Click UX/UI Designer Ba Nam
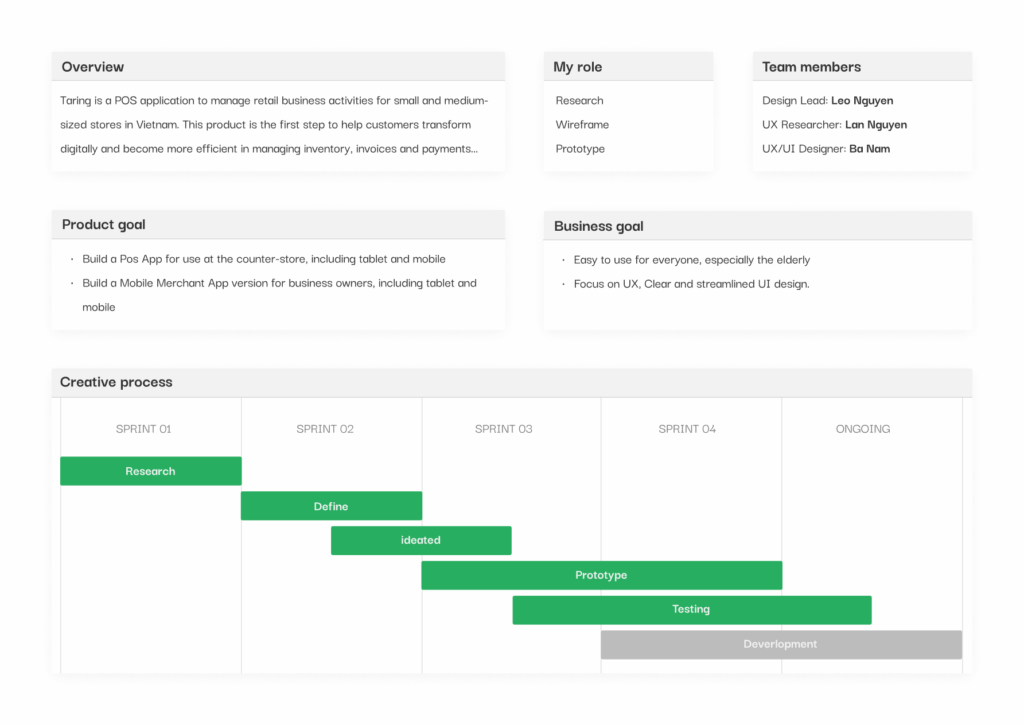The width and height of the screenshot is (1024, 725). tap(869, 149)
